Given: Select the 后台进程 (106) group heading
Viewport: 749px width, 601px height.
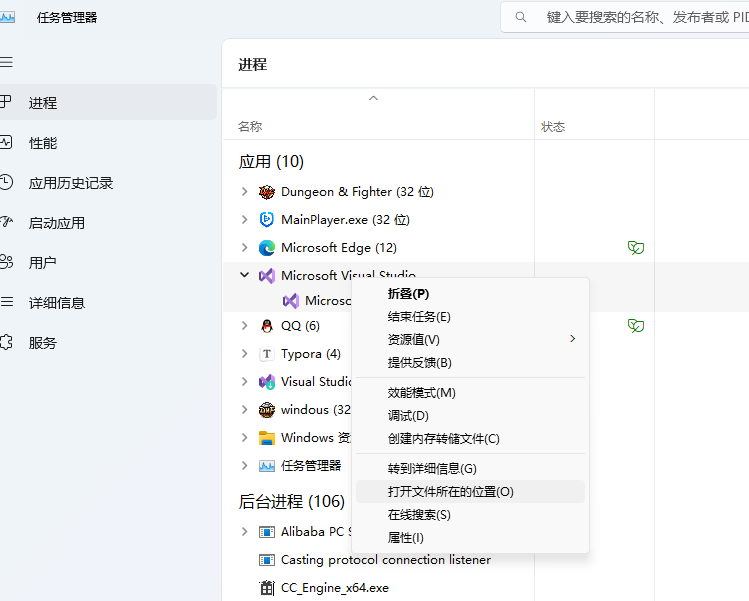Looking at the screenshot, I should coord(291,502).
